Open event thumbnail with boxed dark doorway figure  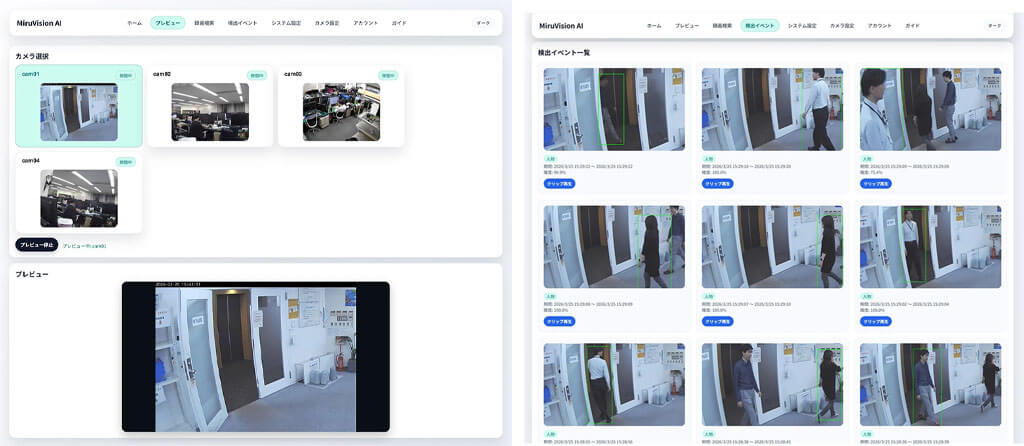(614, 109)
